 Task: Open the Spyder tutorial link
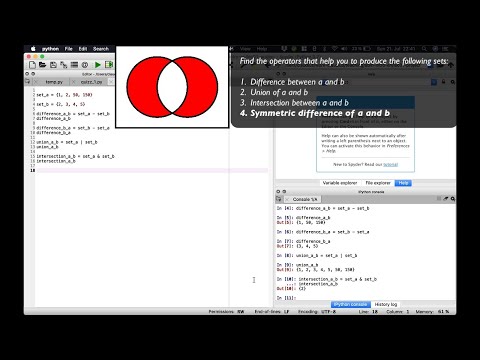pos(390,164)
